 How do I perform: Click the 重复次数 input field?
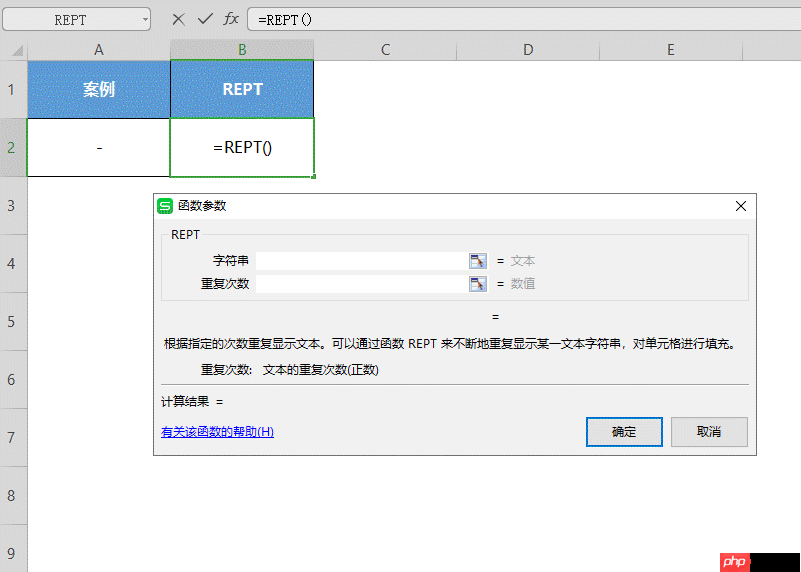coord(361,284)
